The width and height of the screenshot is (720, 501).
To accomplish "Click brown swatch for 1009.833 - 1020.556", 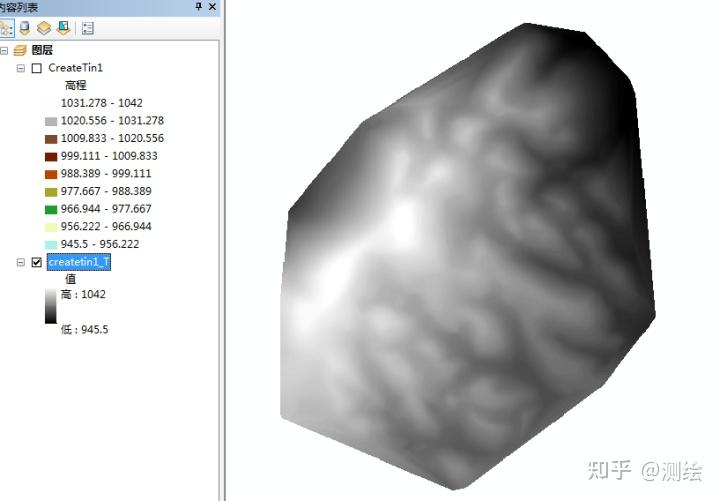I will tap(51, 139).
